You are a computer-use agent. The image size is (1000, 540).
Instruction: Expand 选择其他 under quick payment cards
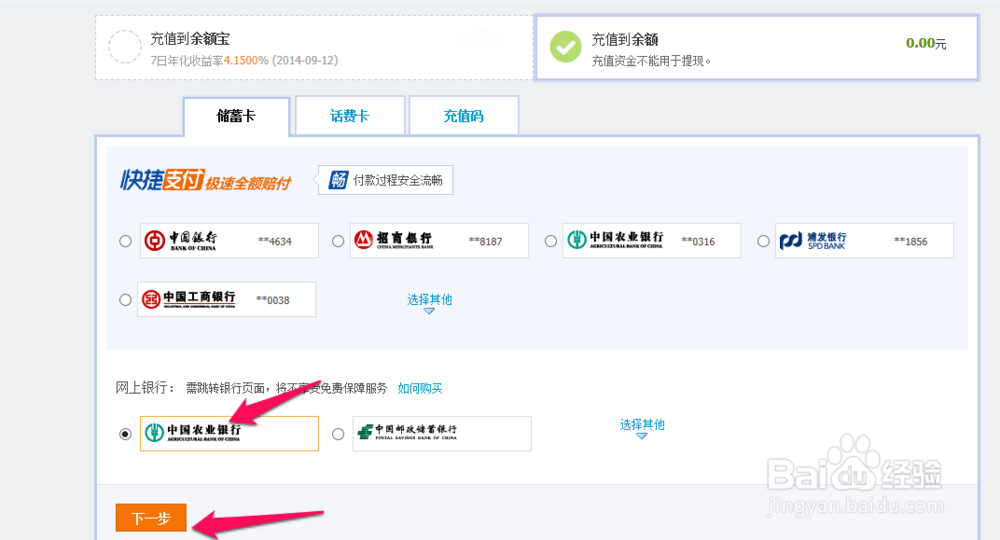click(429, 302)
